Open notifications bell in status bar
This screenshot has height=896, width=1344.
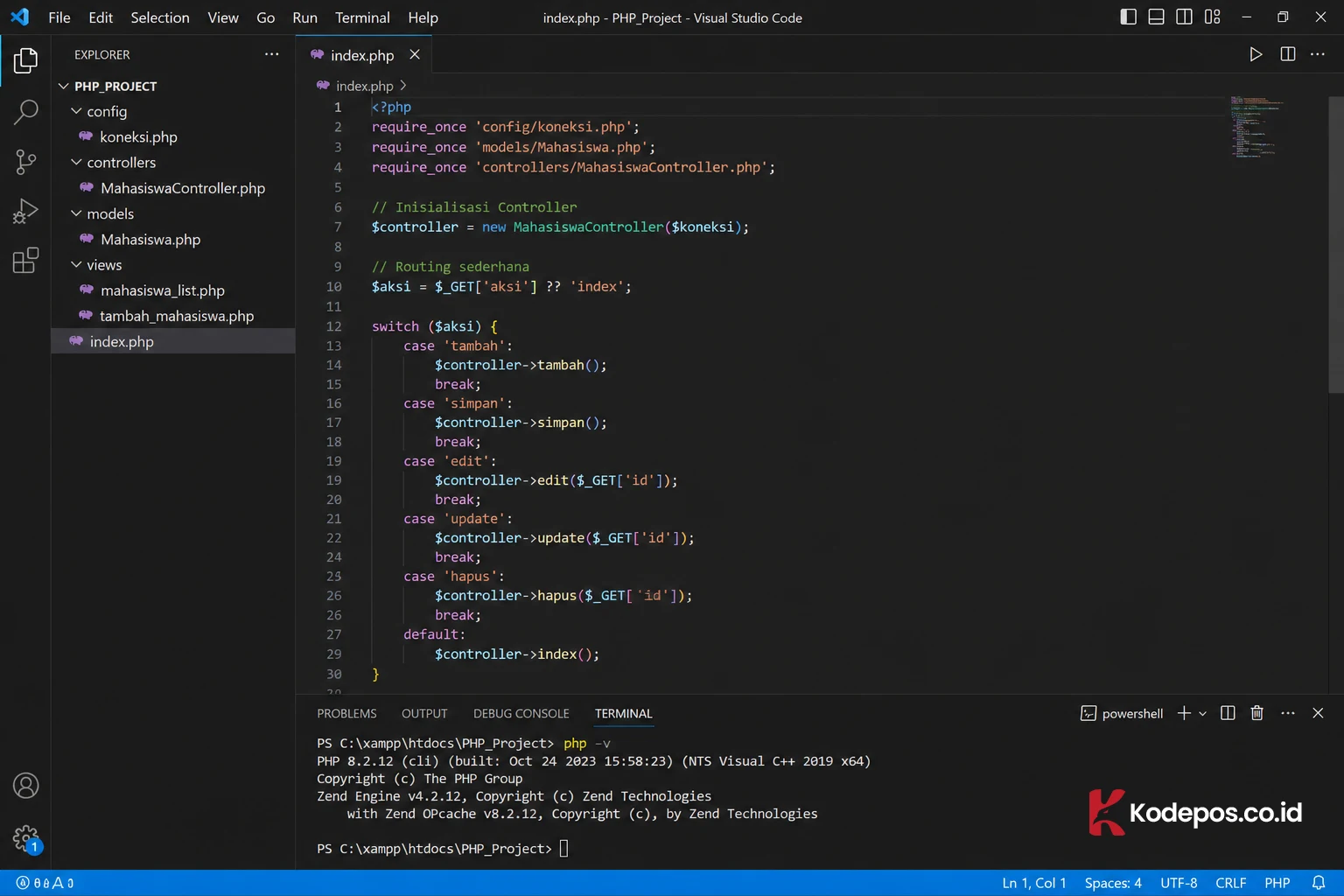[1319, 883]
